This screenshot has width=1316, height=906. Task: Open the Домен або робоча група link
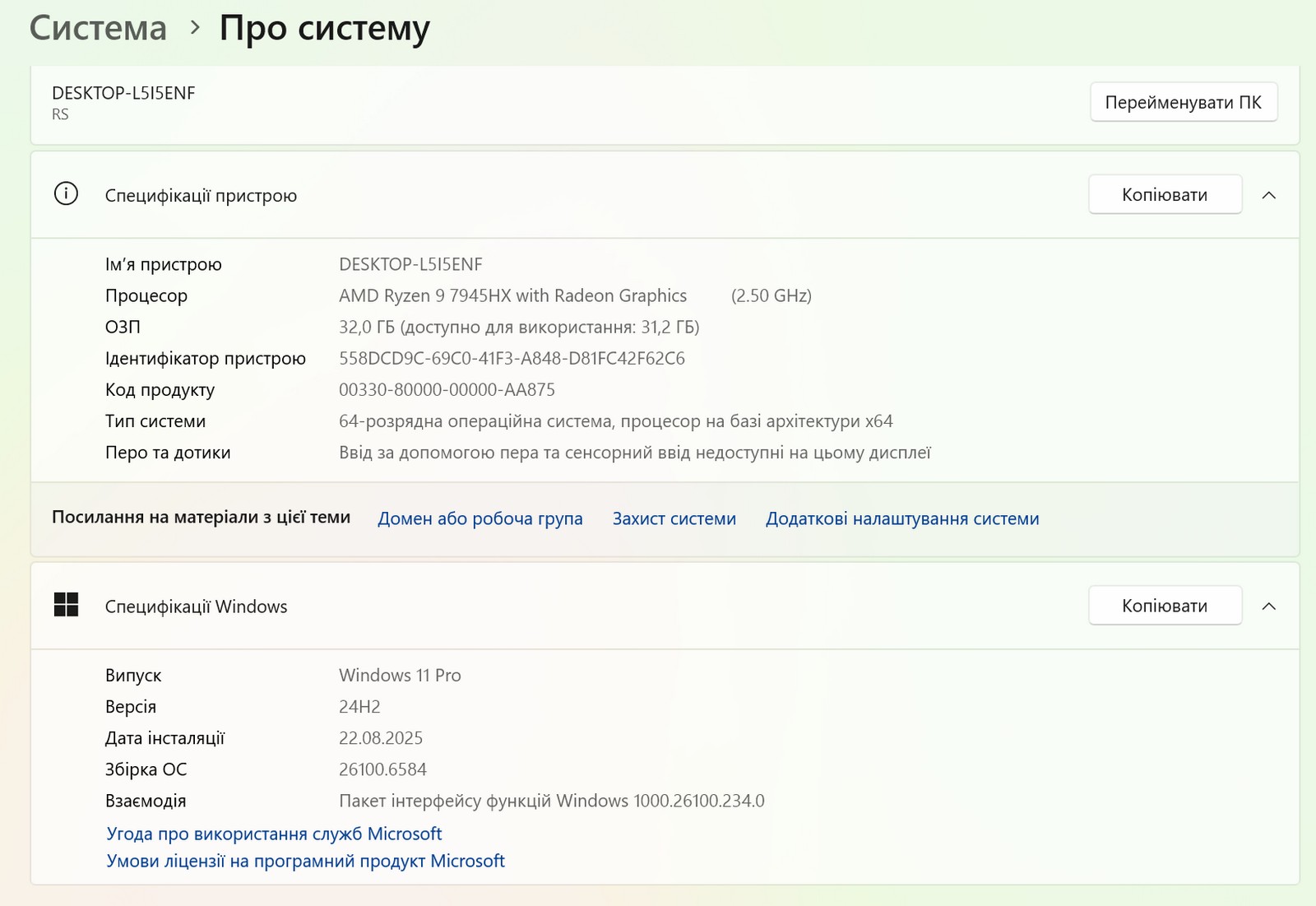pos(480,518)
